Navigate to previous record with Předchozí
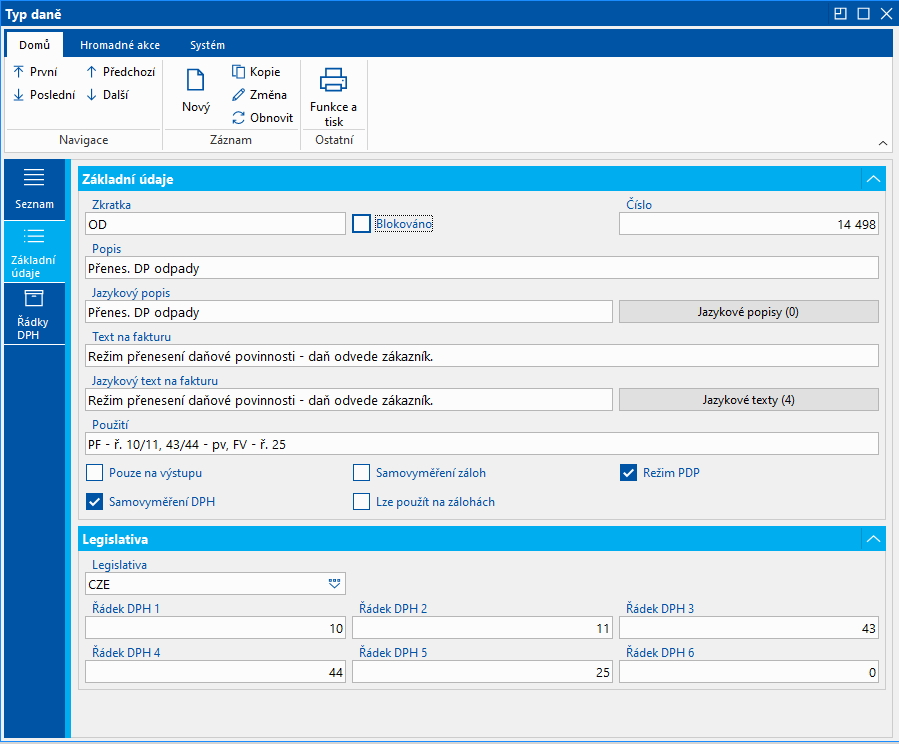The width and height of the screenshot is (899, 744). pyautogui.click(x=118, y=72)
